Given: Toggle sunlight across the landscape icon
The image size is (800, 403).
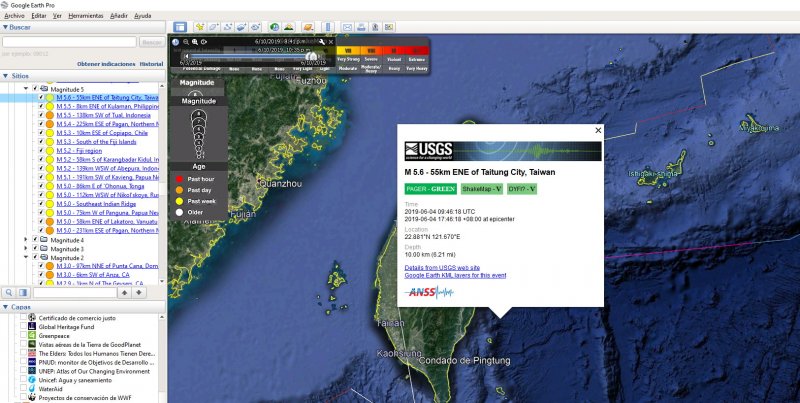Looking at the screenshot, I should point(289,27).
